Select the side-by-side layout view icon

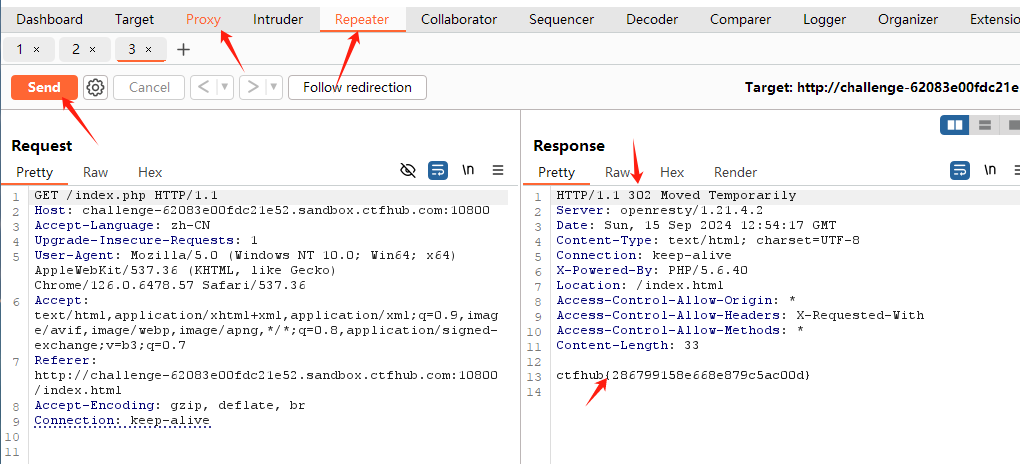[x=954, y=125]
